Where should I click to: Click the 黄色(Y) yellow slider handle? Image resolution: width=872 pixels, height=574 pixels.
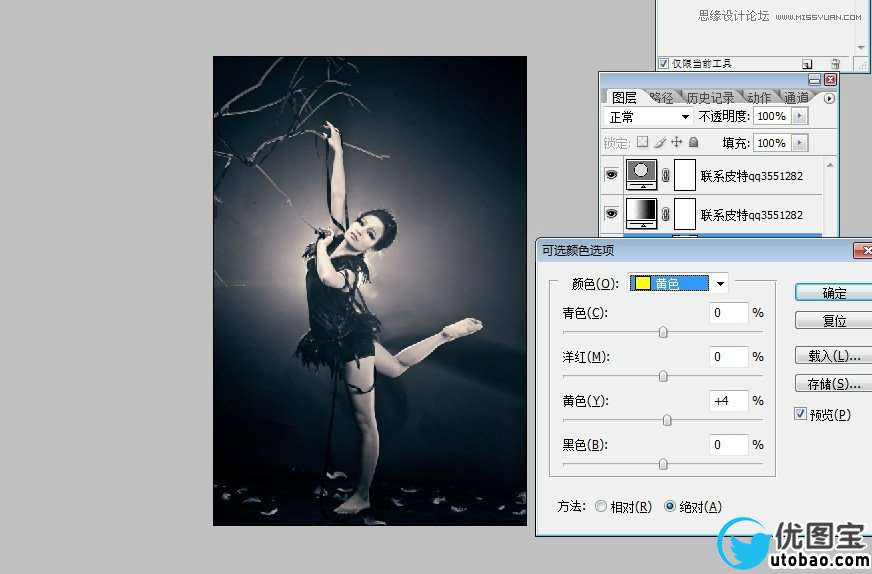[667, 420]
